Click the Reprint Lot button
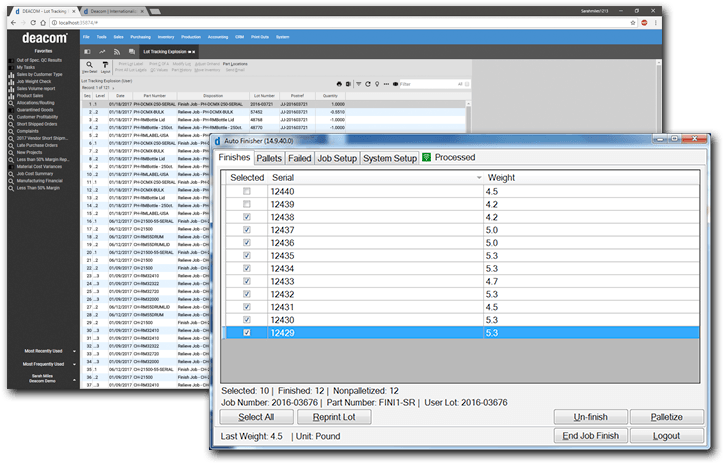The width and height of the screenshot is (723, 463). [x=334, y=417]
